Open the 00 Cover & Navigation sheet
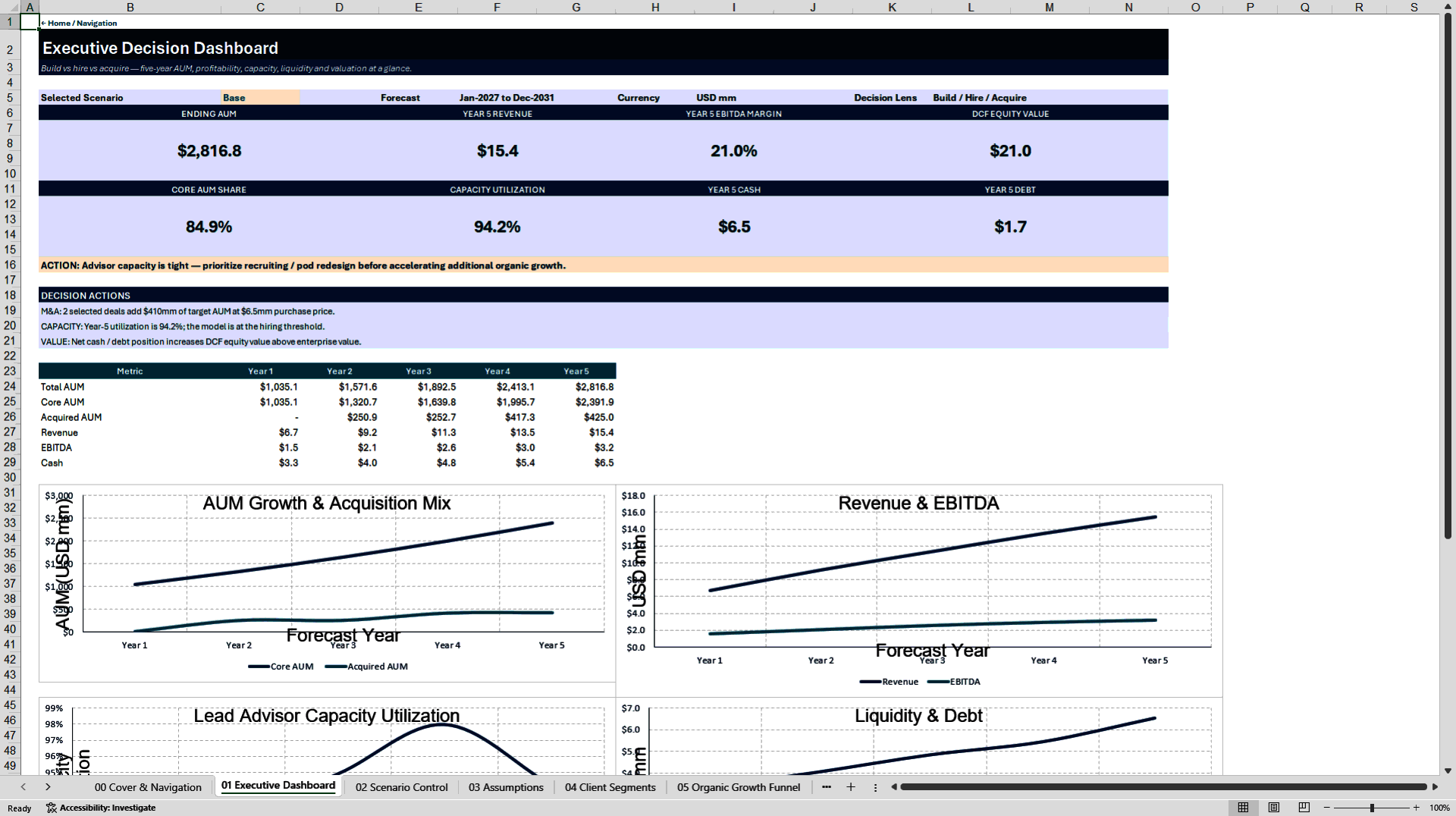The height and width of the screenshot is (816, 1456). pyautogui.click(x=148, y=787)
